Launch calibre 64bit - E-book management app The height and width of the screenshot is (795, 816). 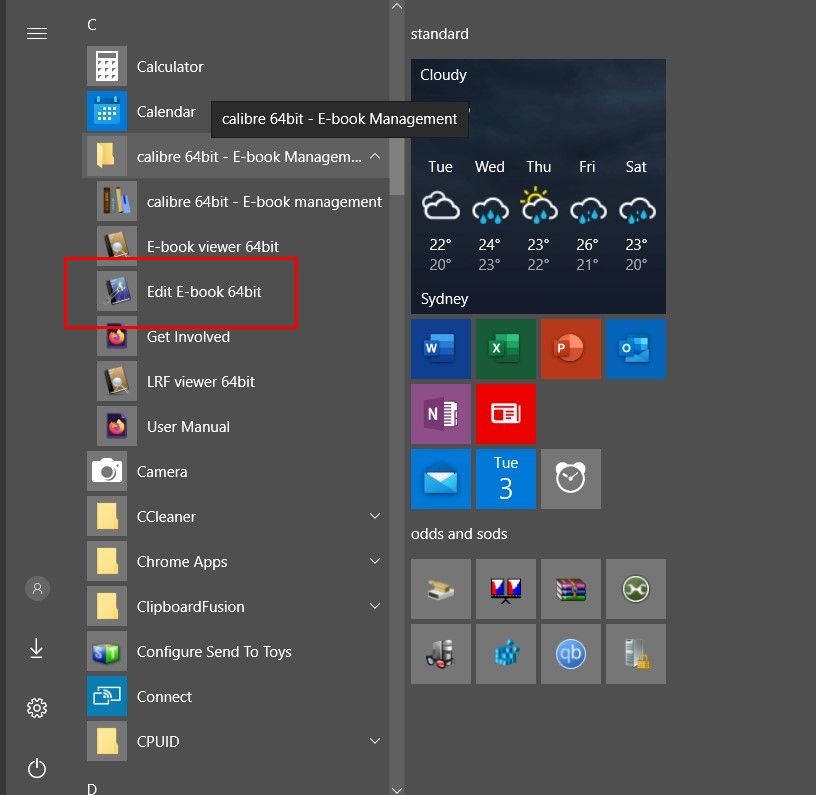[239, 201]
